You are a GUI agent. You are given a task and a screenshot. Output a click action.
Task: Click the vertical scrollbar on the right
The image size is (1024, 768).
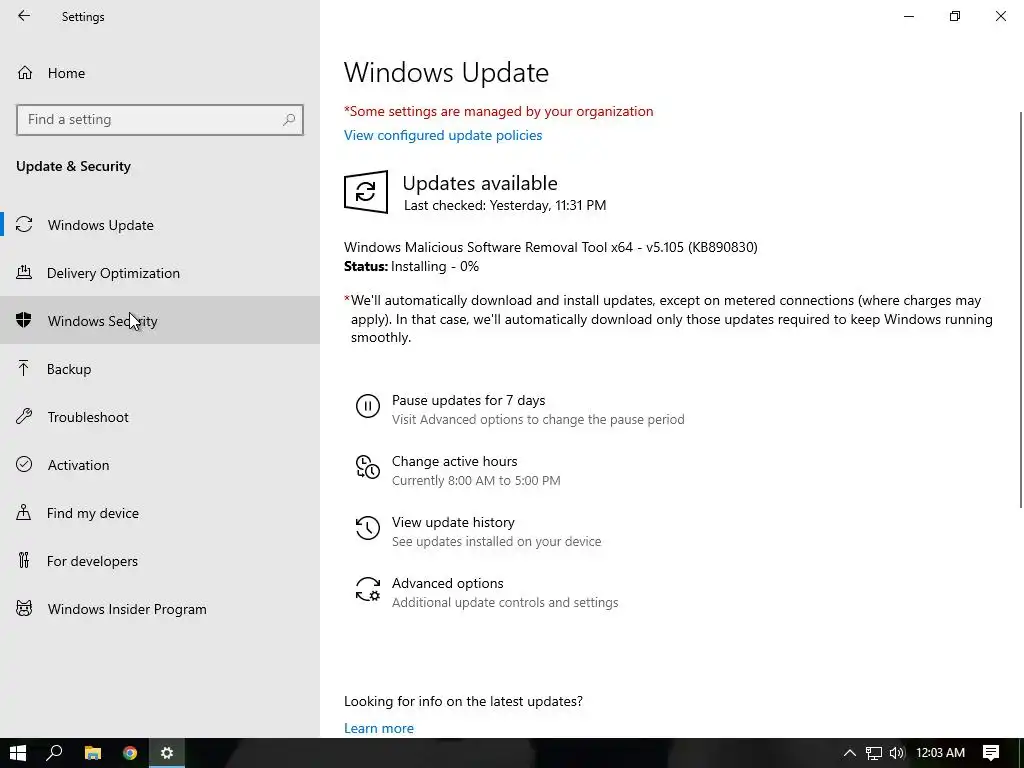click(1021, 309)
